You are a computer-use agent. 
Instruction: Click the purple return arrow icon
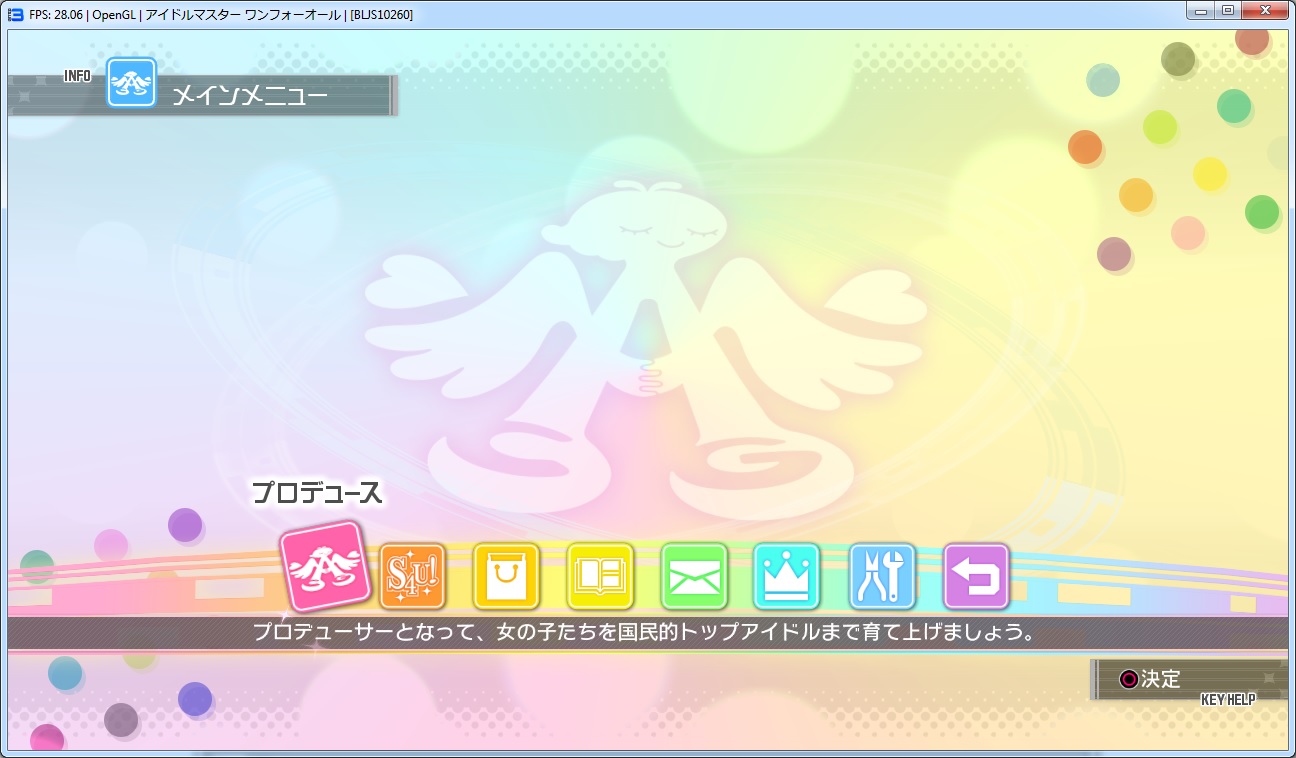click(x=976, y=576)
